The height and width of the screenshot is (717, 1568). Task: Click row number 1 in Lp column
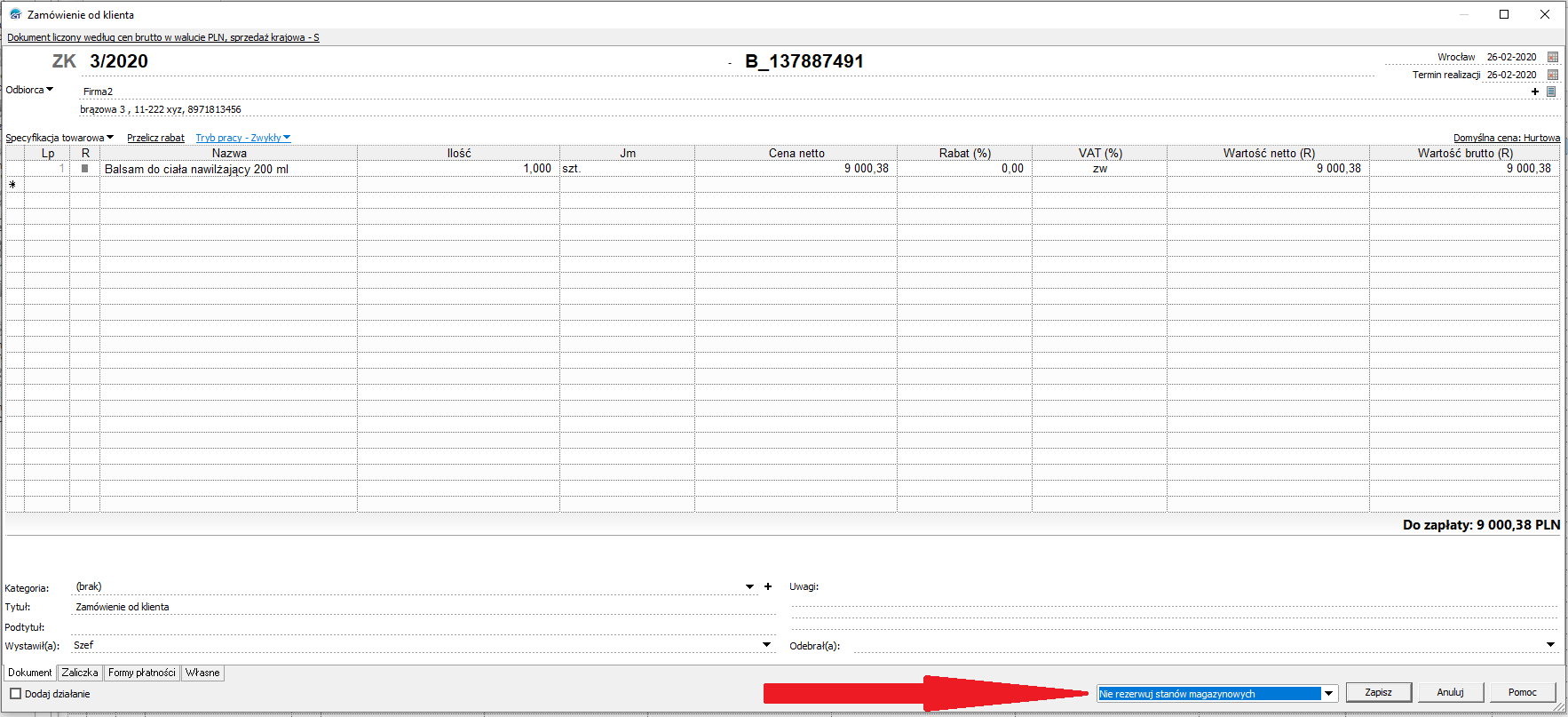[x=47, y=168]
